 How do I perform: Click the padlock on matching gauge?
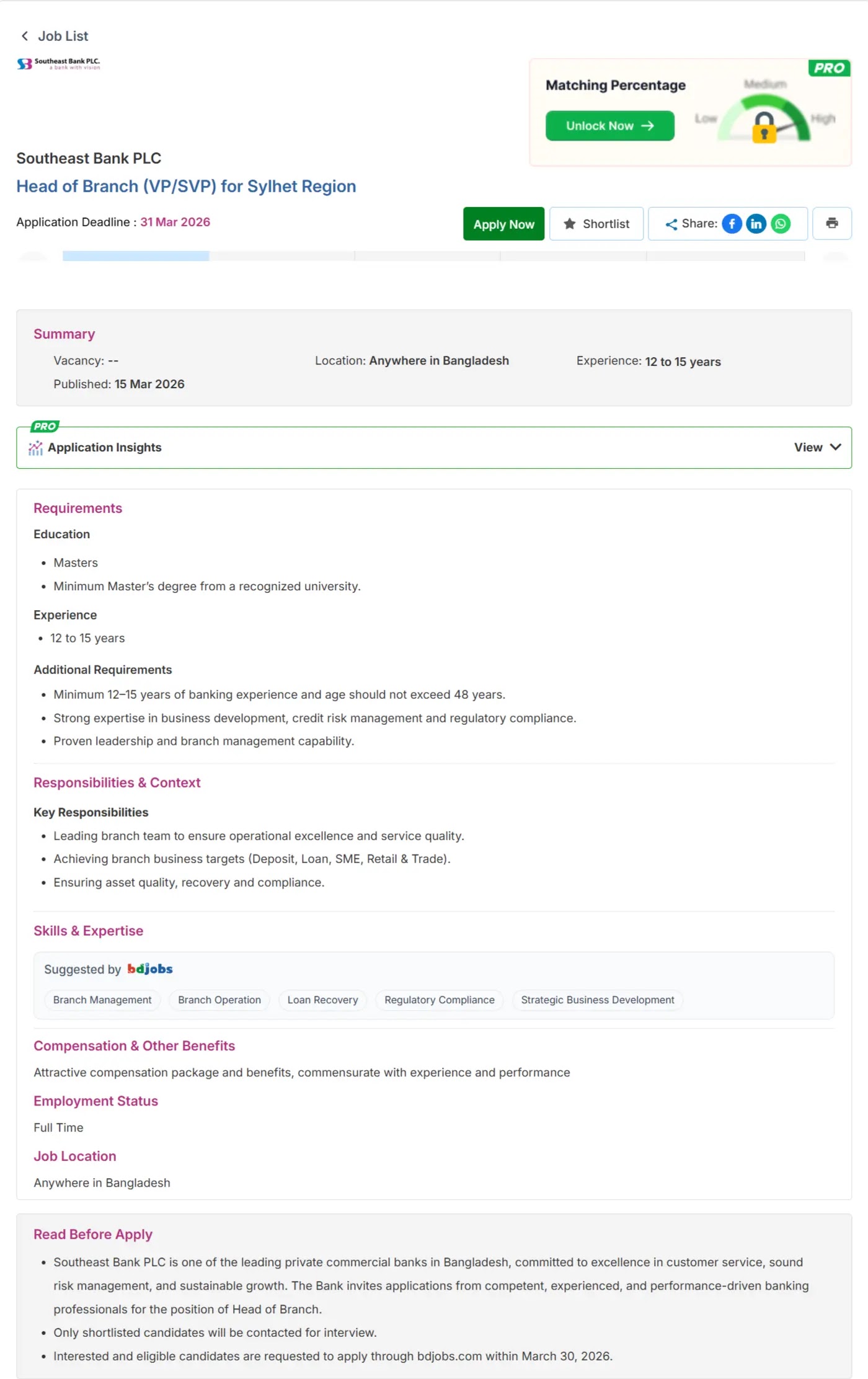pos(764,128)
